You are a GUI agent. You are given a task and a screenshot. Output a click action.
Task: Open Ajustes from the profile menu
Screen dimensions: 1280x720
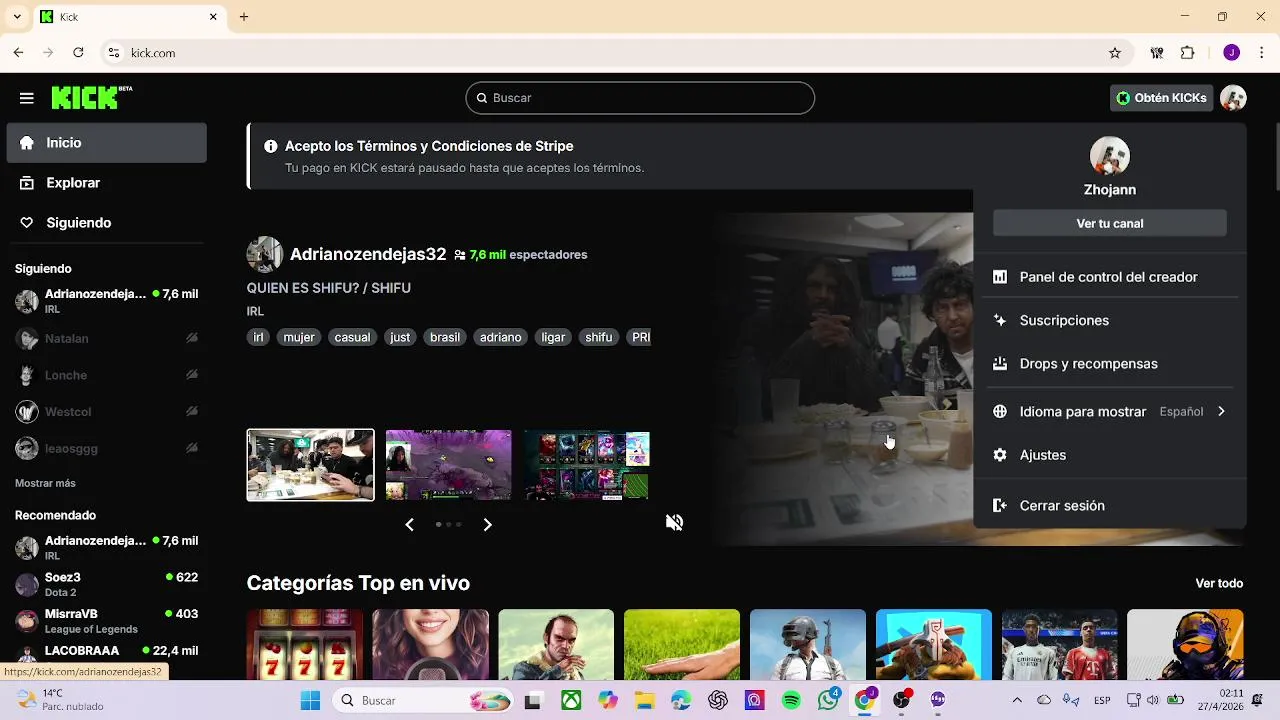pyautogui.click(x=1110, y=455)
